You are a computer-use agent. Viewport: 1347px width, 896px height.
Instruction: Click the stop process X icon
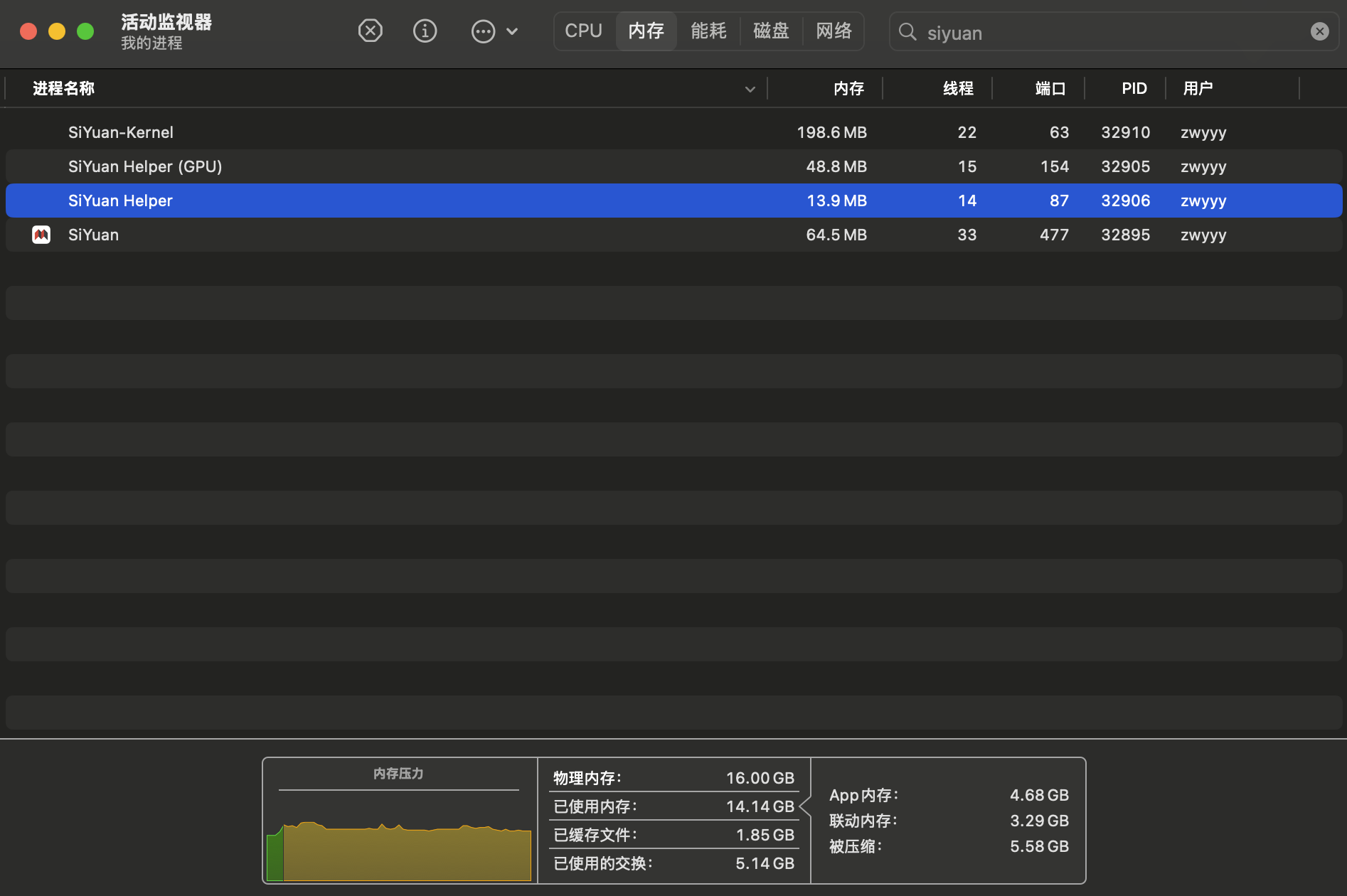point(370,31)
